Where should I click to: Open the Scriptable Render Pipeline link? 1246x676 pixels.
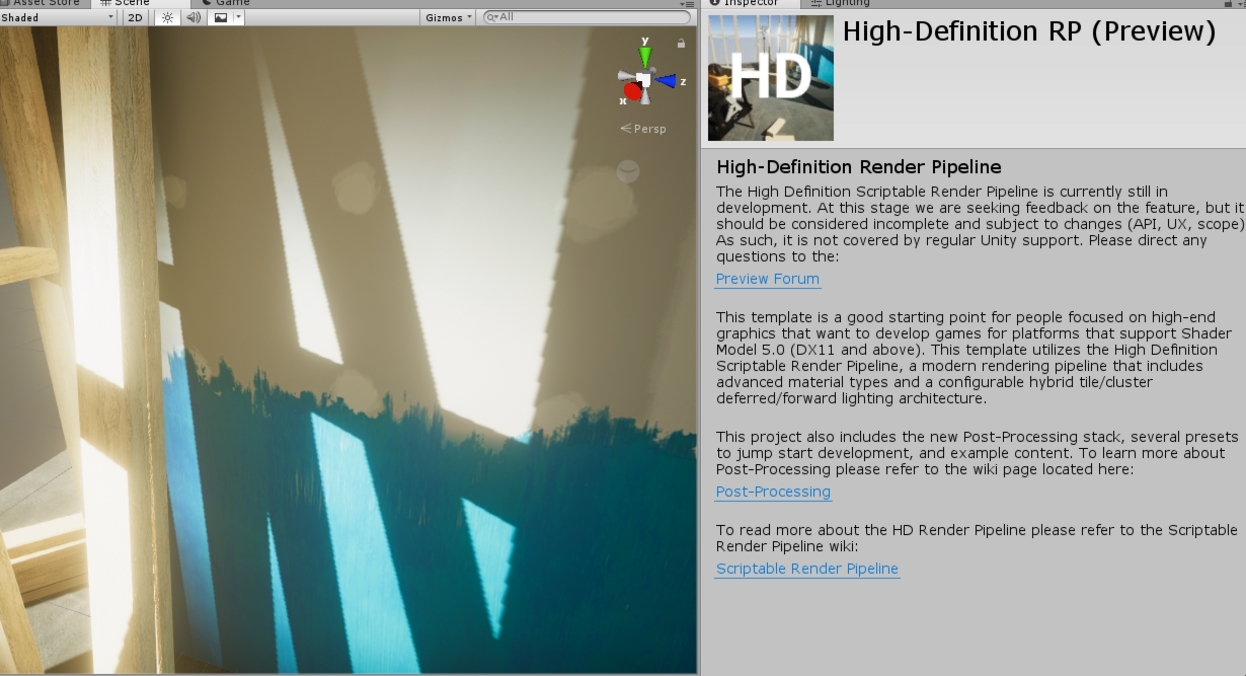(807, 569)
